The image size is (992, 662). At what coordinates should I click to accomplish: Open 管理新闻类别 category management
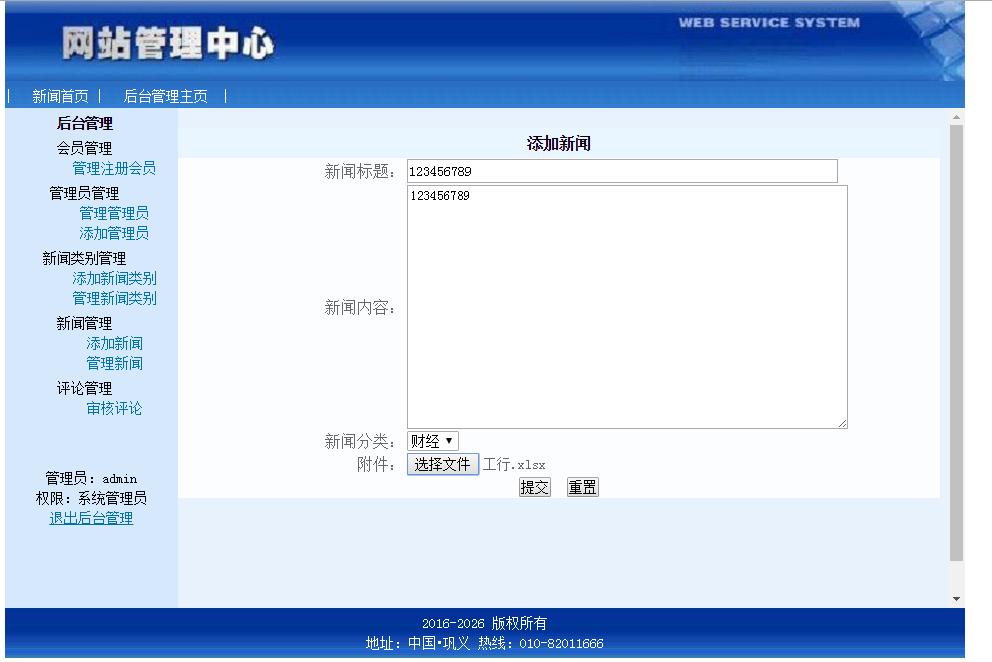(x=114, y=298)
